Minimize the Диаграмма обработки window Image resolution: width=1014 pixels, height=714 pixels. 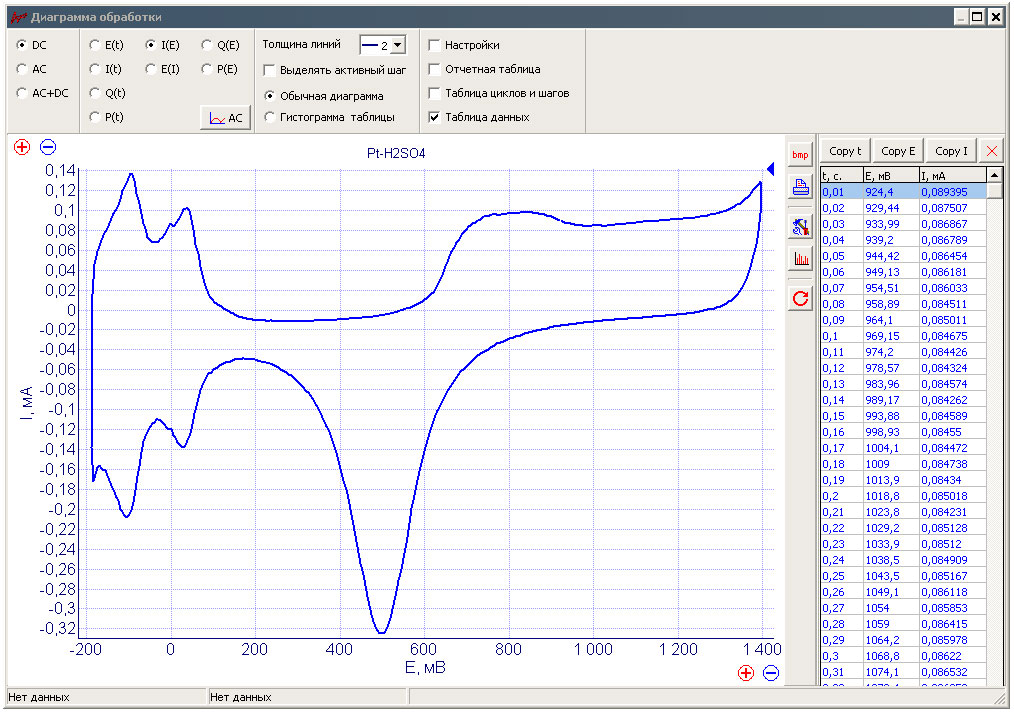962,17
